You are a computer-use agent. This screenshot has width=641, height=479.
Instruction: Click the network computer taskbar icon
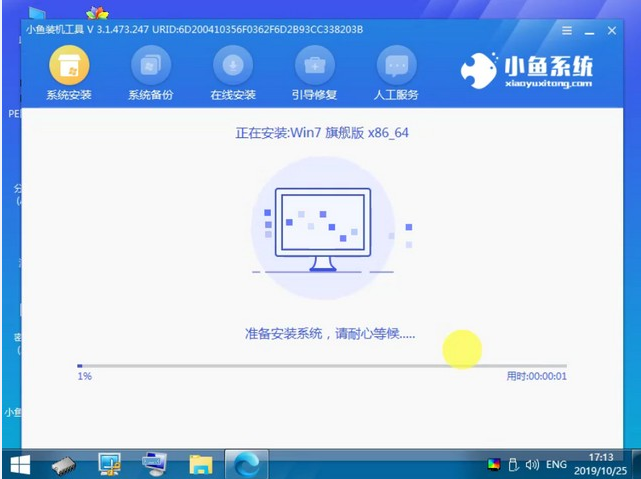pos(155,464)
